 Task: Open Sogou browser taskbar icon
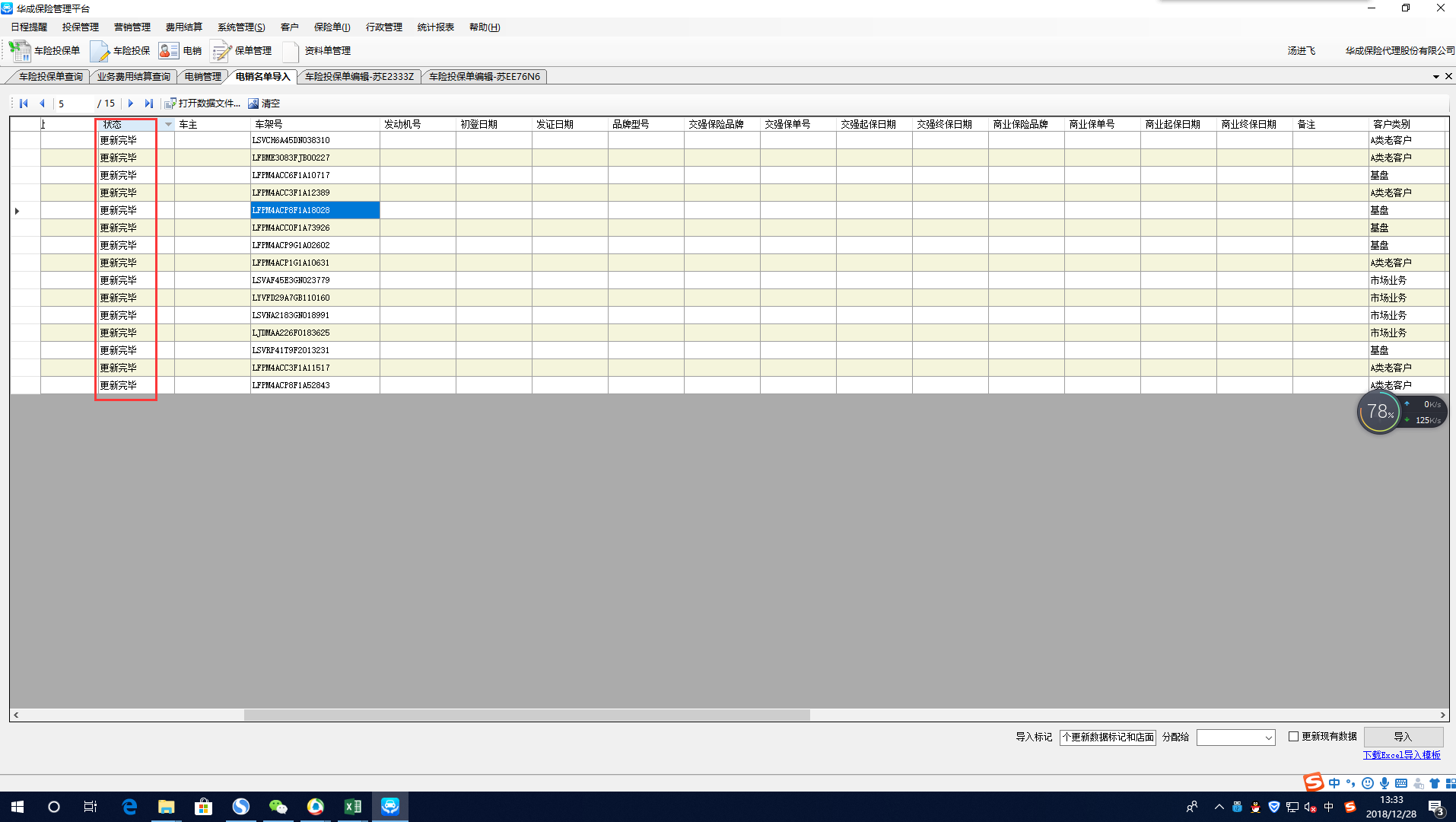click(x=240, y=807)
